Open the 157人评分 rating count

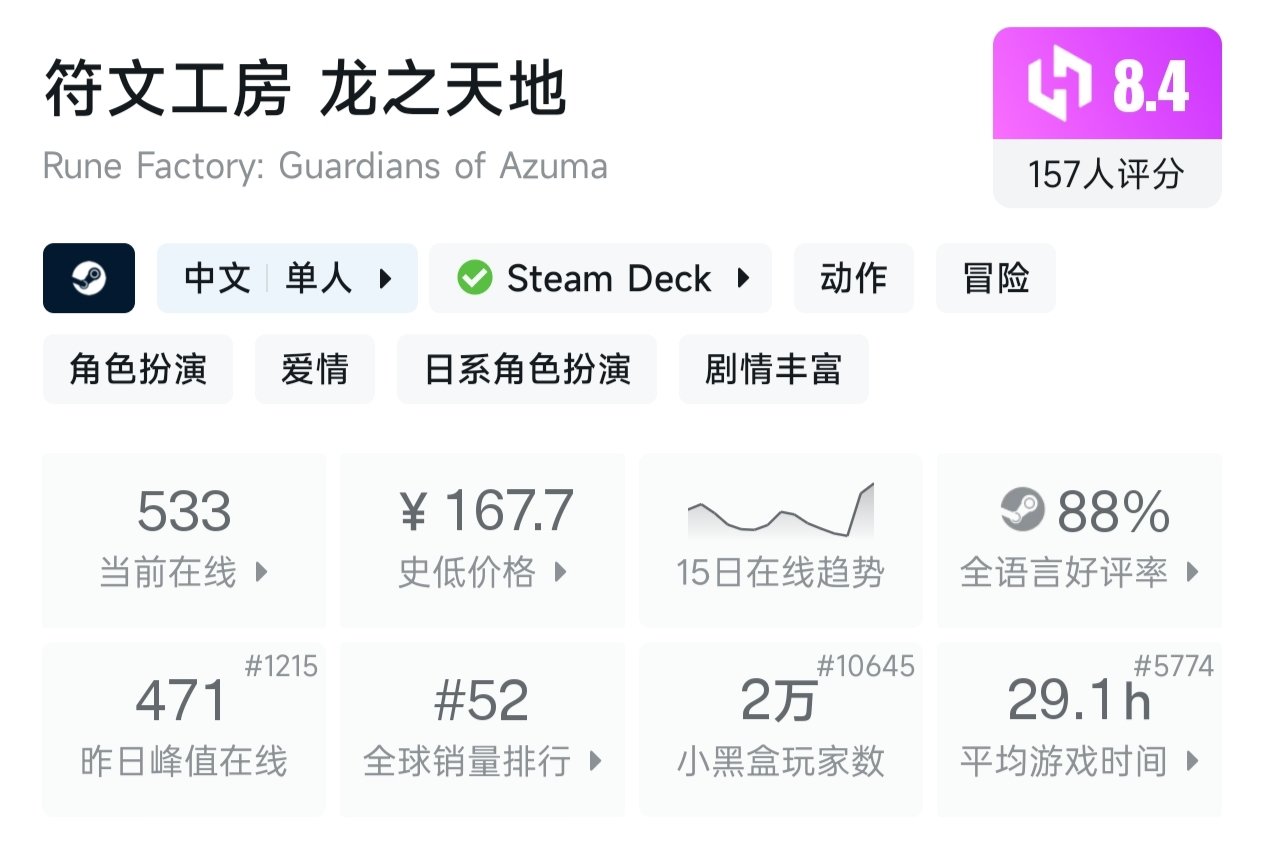click(1106, 174)
